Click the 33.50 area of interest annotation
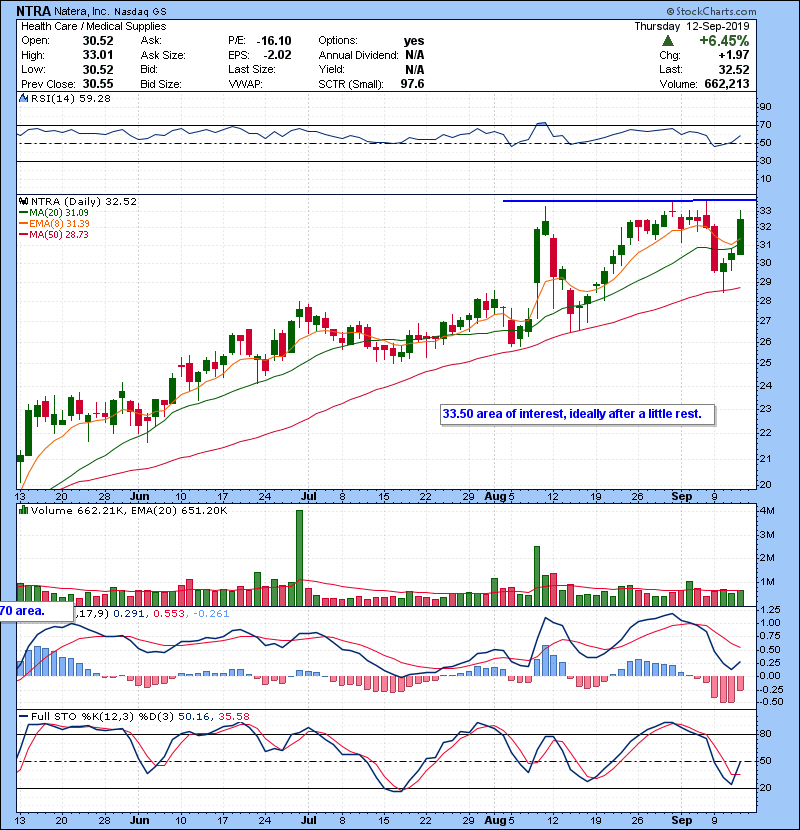The image size is (800, 830). (x=578, y=414)
